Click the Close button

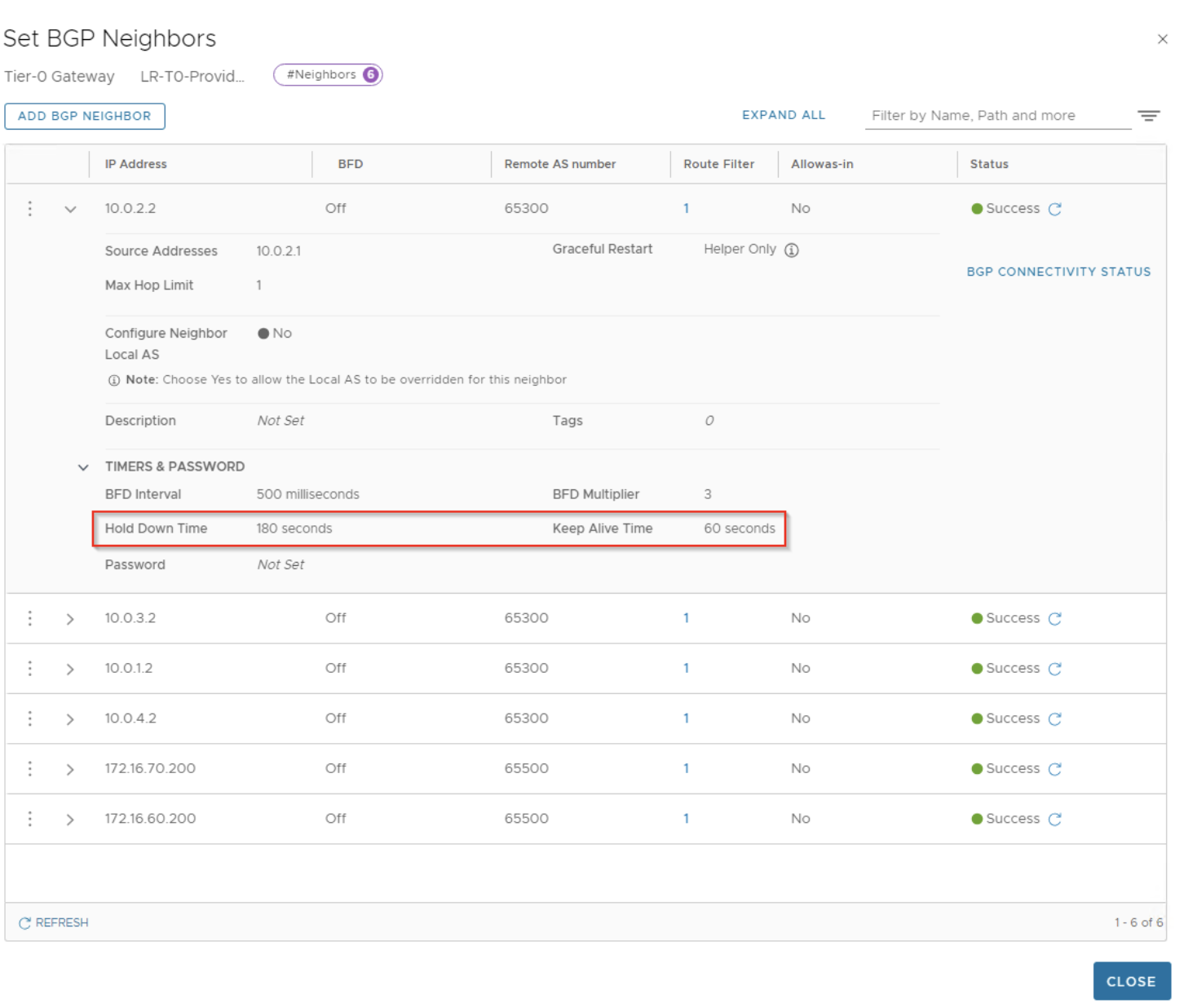1131,981
